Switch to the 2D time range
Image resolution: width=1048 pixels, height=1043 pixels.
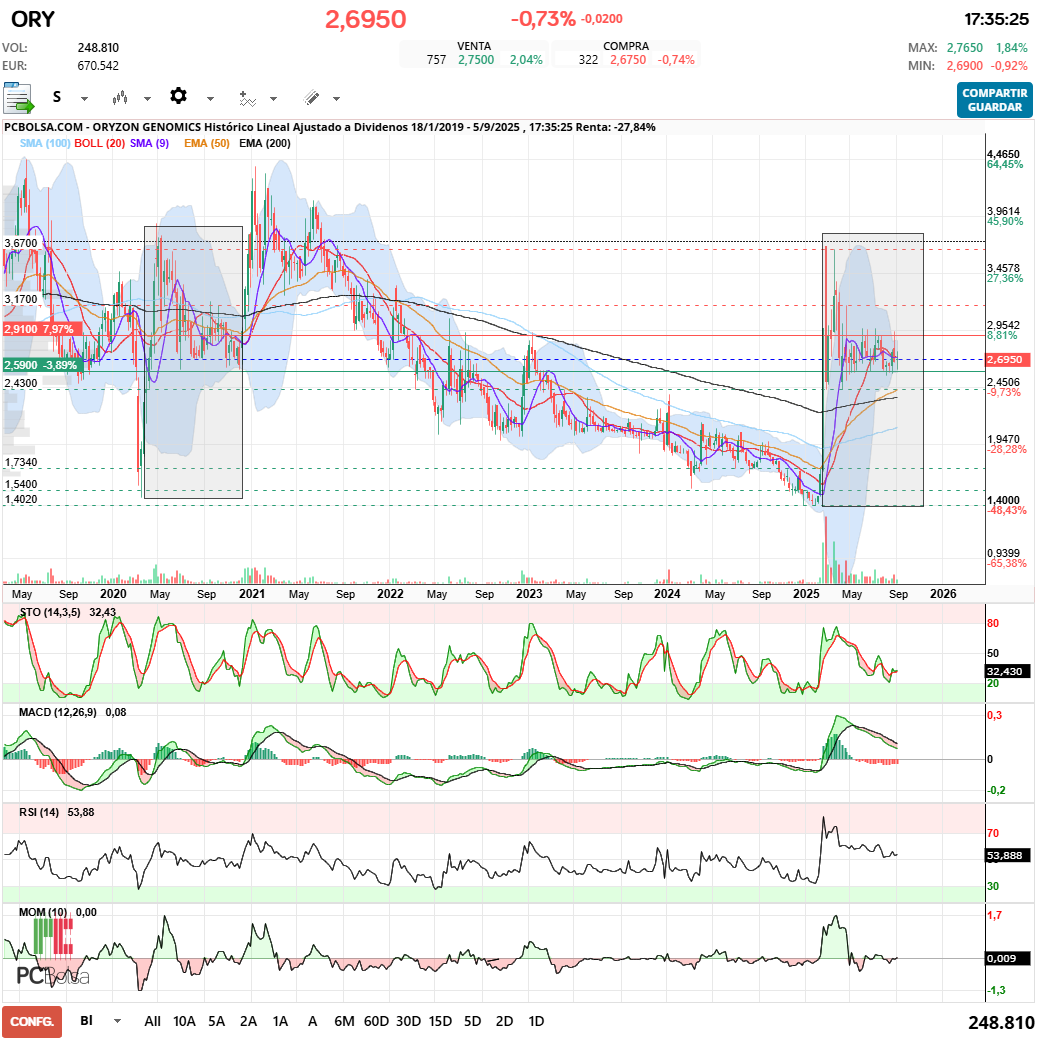[505, 1021]
